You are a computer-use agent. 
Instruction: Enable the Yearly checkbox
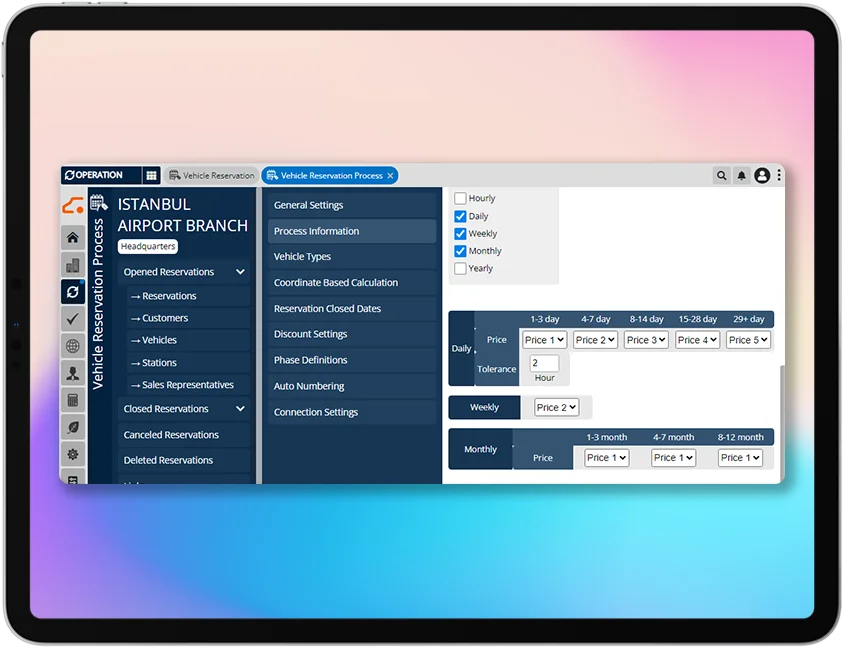[x=460, y=269]
